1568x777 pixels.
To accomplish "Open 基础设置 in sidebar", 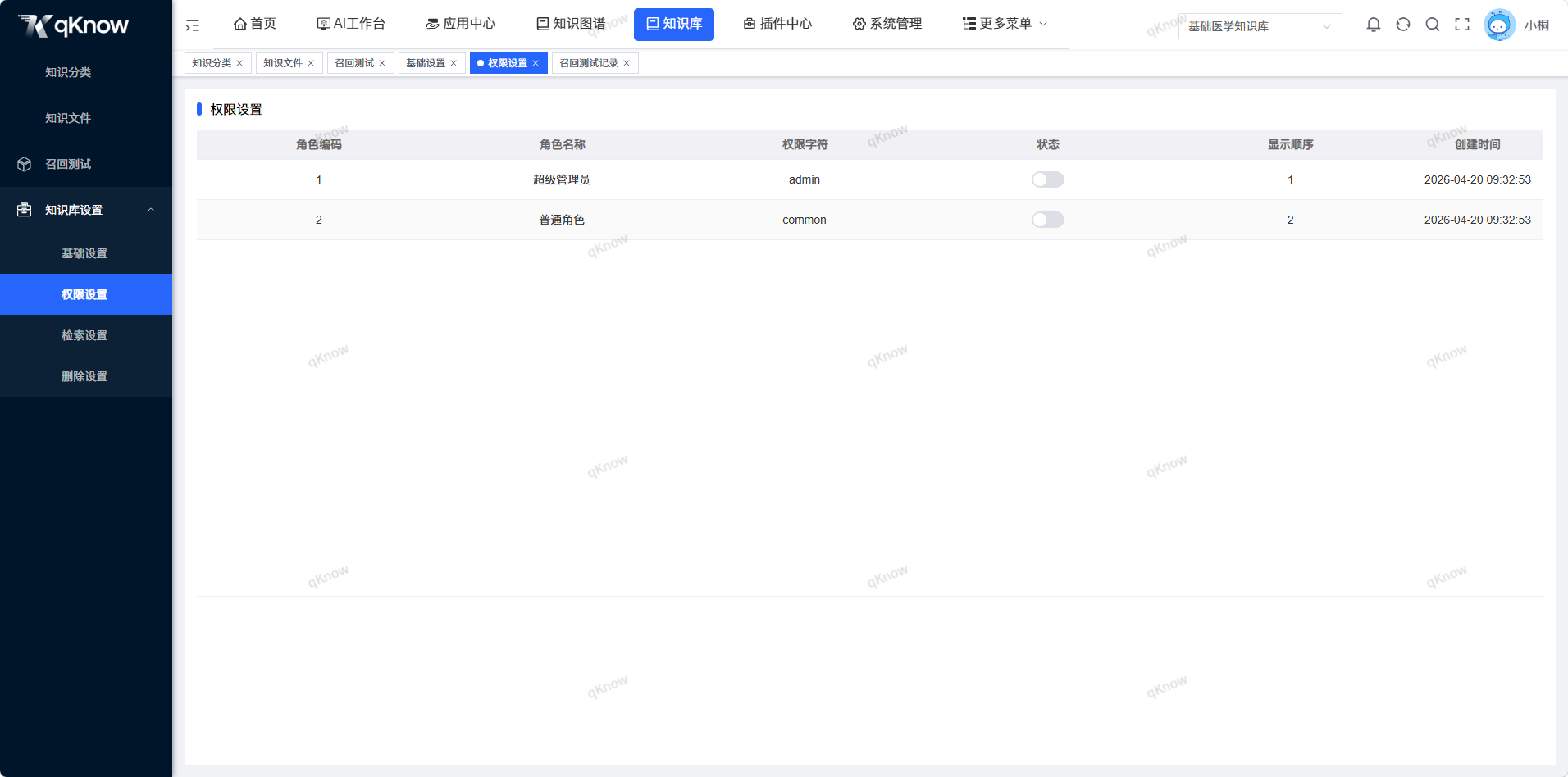I will pyautogui.click(x=86, y=253).
